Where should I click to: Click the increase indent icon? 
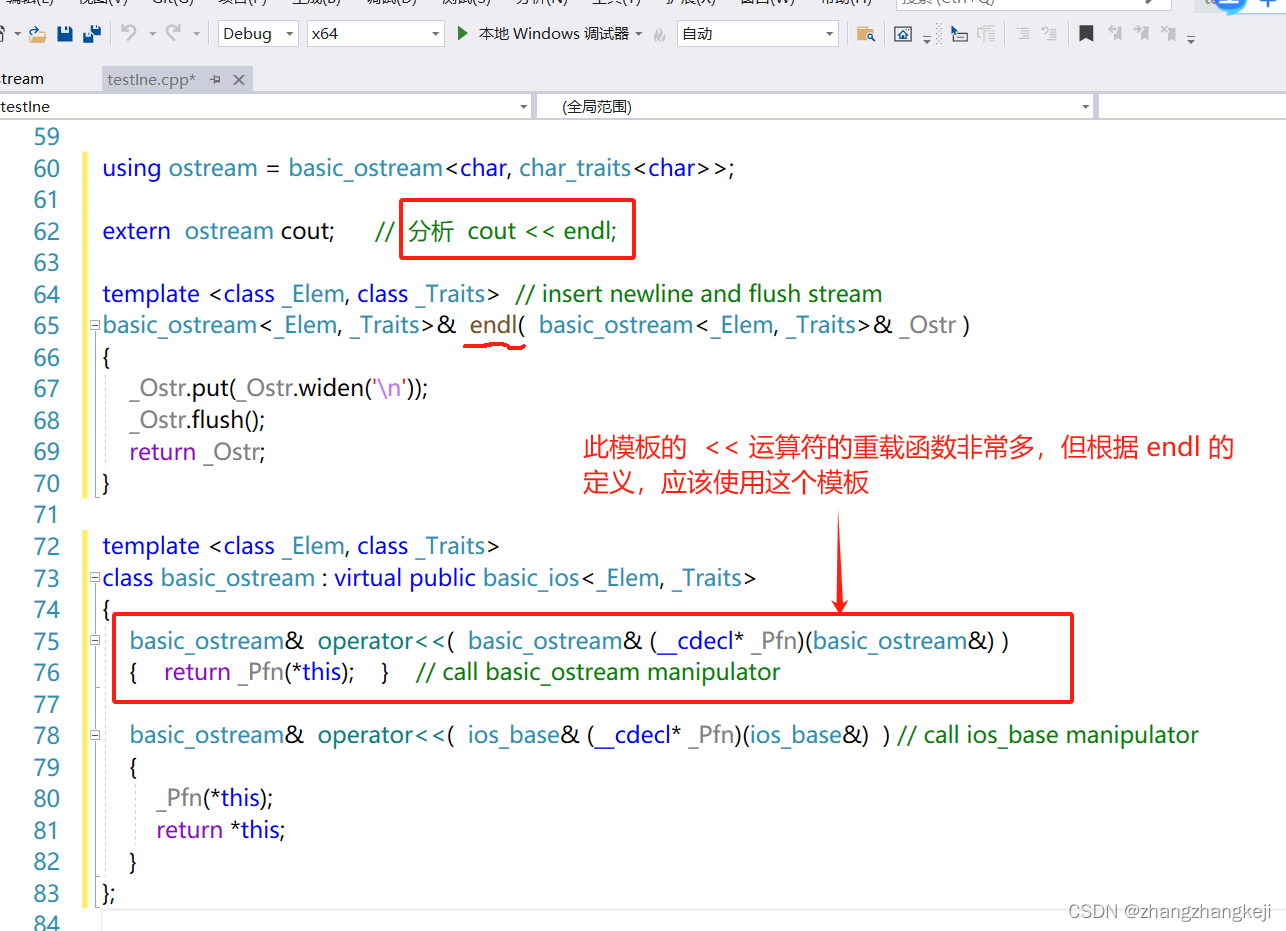pyautogui.click(x=1049, y=34)
